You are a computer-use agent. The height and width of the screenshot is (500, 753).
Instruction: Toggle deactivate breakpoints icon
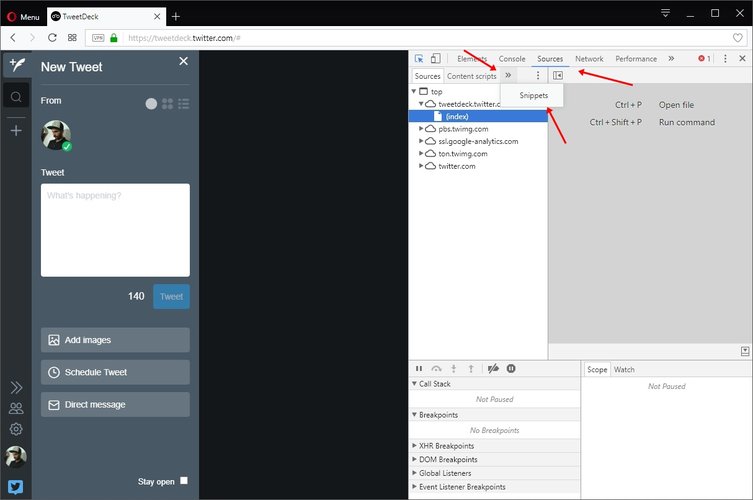tap(493, 368)
